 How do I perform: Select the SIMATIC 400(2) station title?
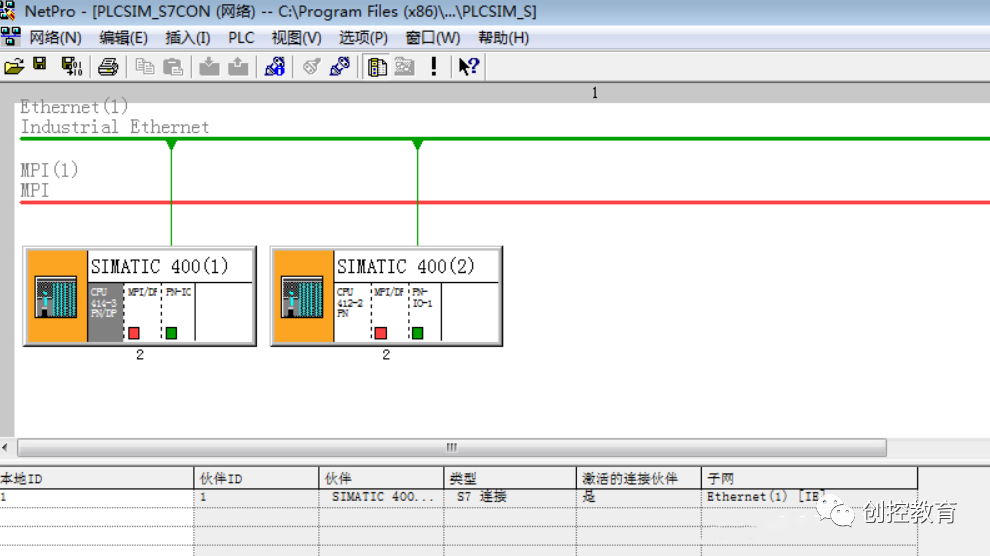point(405,266)
